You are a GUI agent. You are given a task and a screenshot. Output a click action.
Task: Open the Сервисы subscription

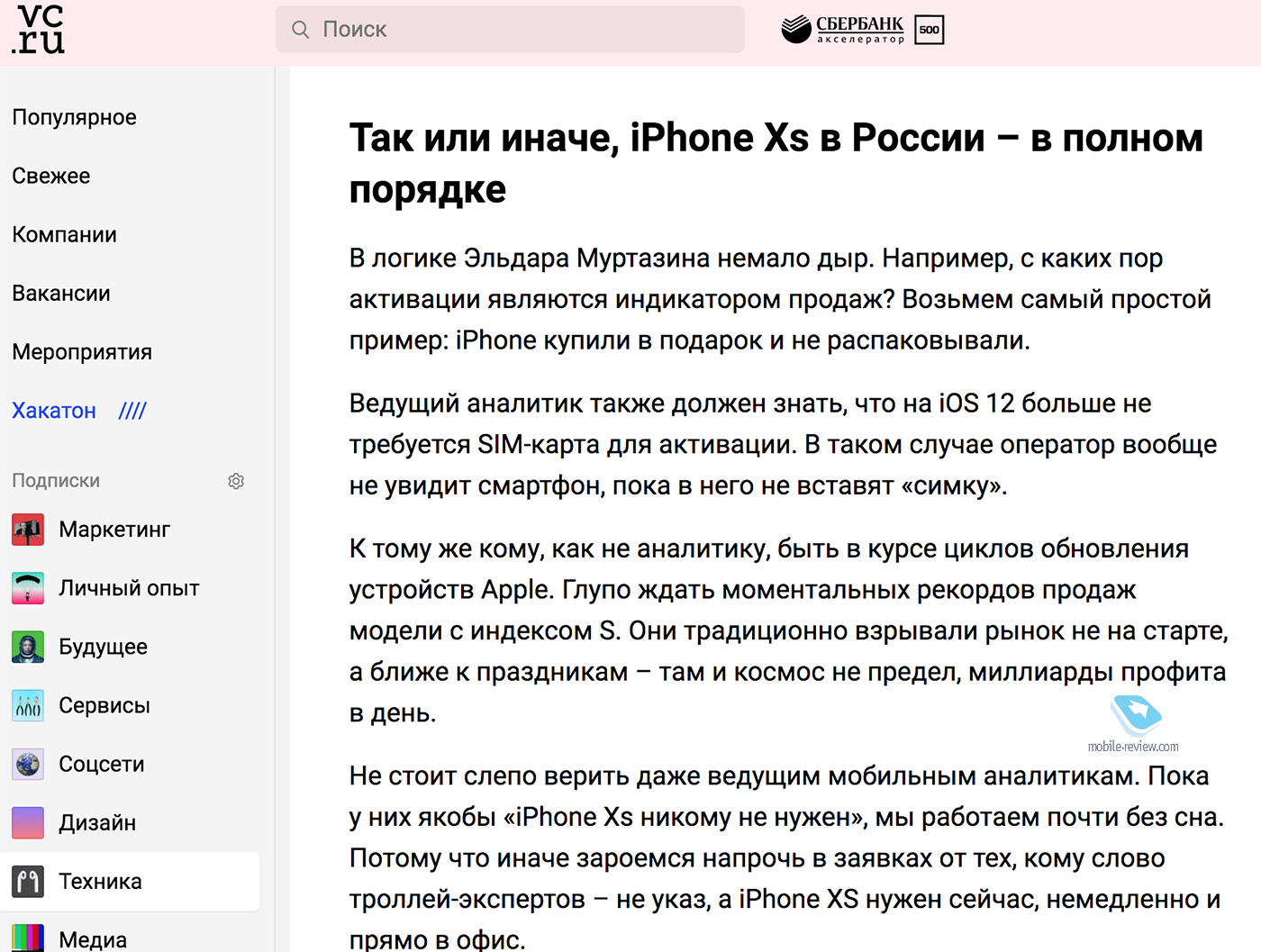pos(104,705)
